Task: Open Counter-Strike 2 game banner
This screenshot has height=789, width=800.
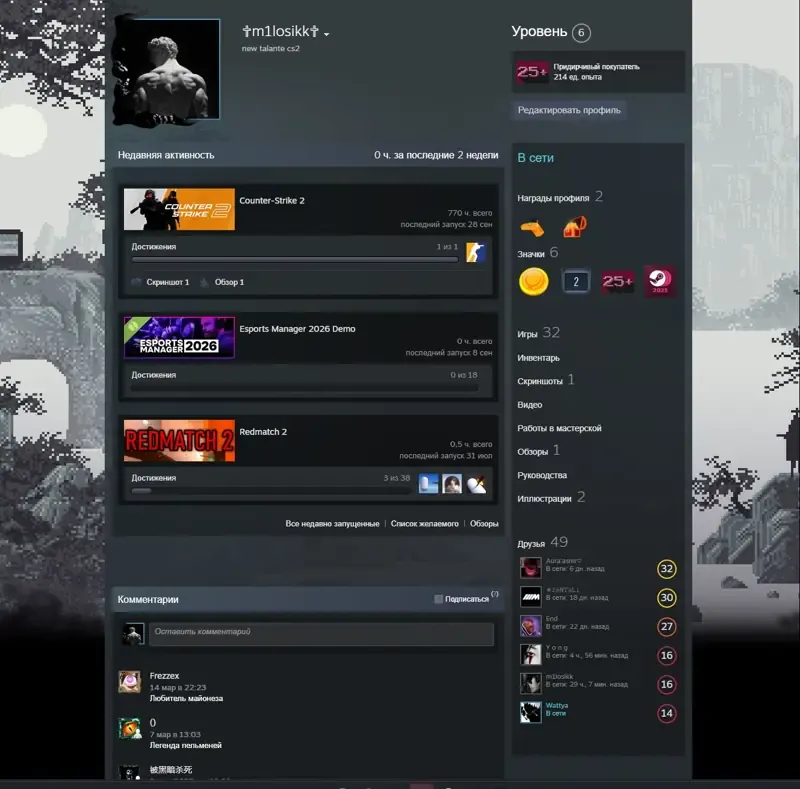Action: 179,209
